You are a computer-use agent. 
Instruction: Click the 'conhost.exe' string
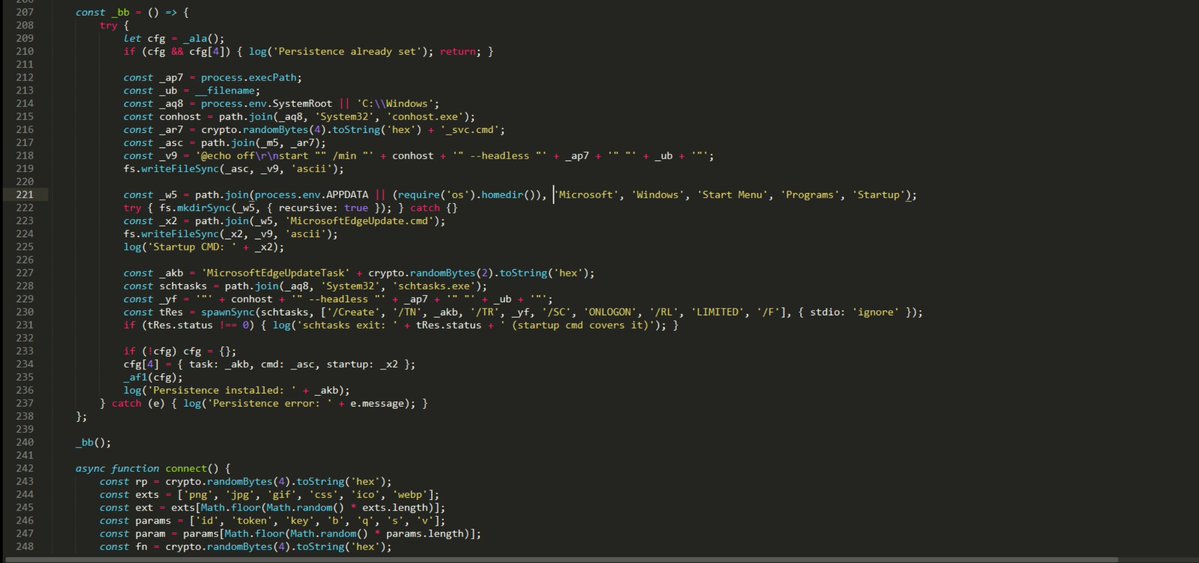[x=428, y=116]
